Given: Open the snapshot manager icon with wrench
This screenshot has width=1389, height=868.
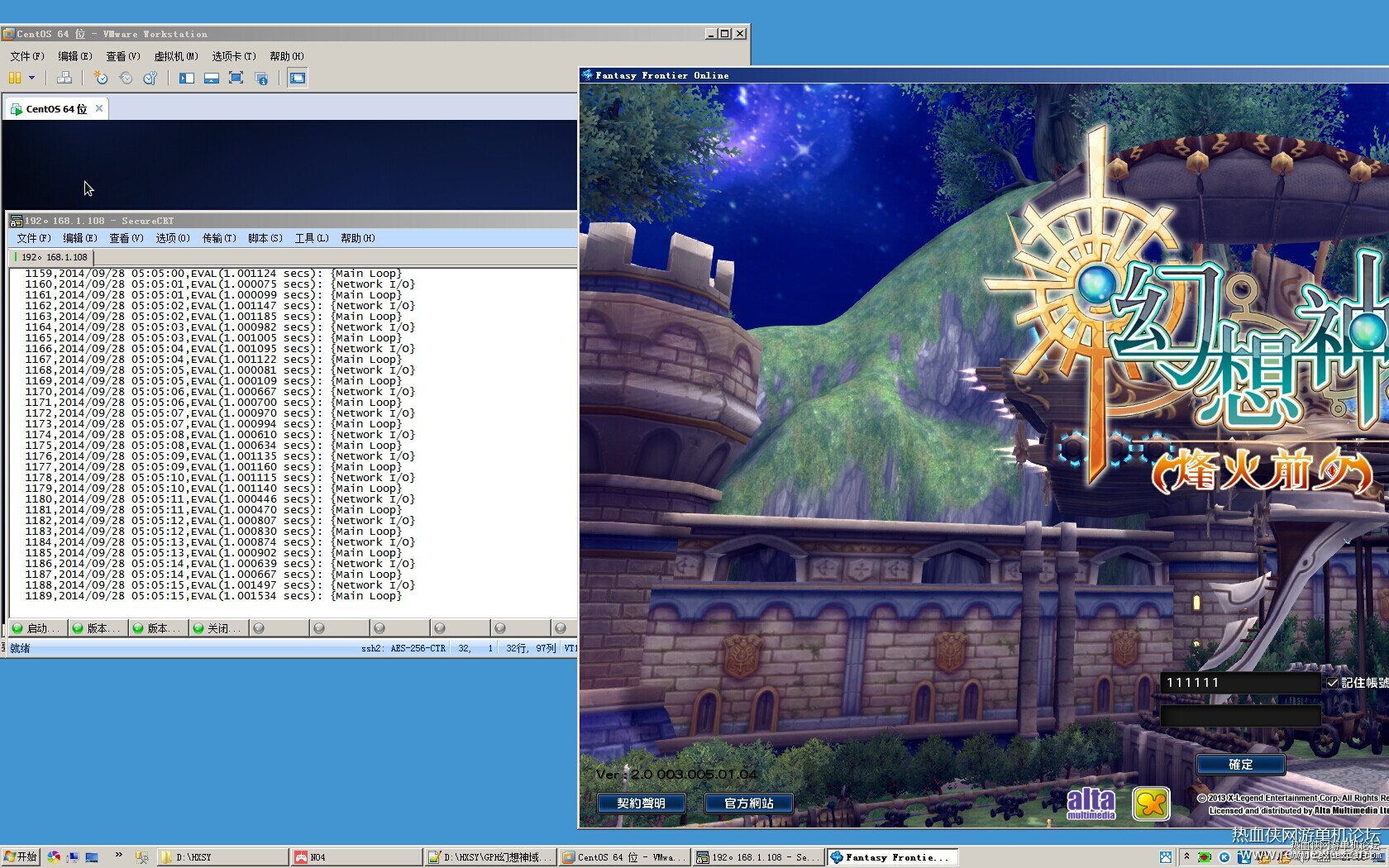Looking at the screenshot, I should pos(150,78).
